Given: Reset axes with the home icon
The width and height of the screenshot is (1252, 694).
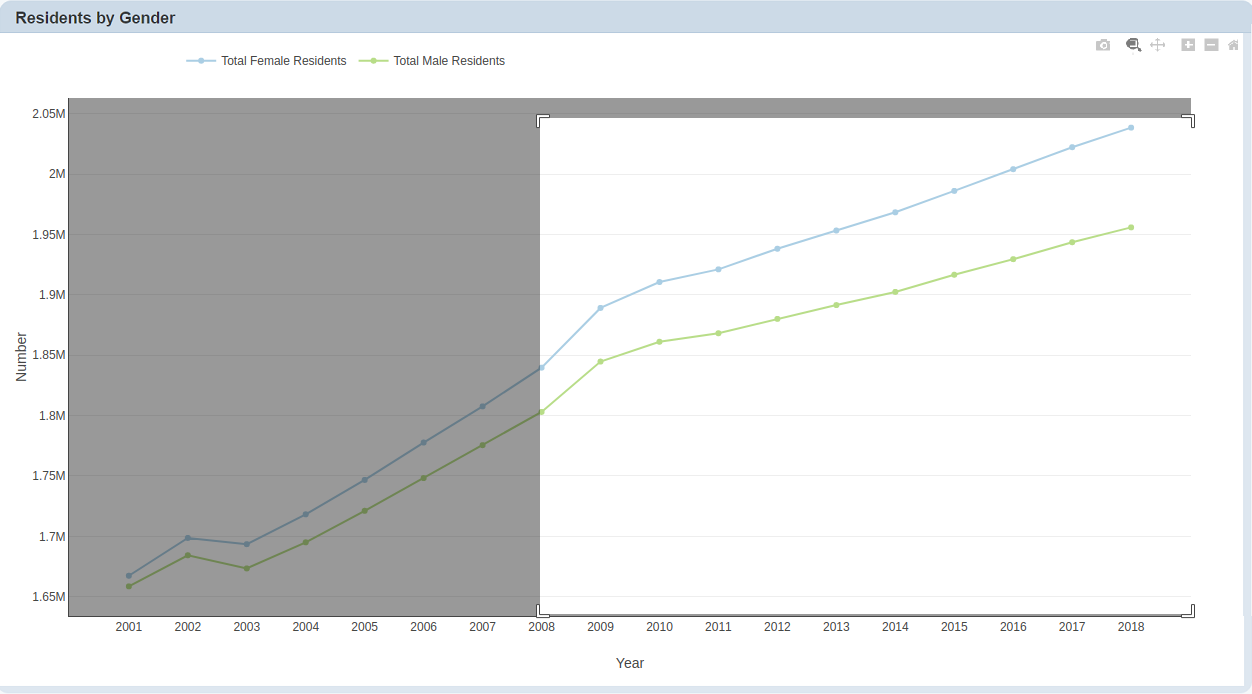Looking at the screenshot, I should point(1234,45).
